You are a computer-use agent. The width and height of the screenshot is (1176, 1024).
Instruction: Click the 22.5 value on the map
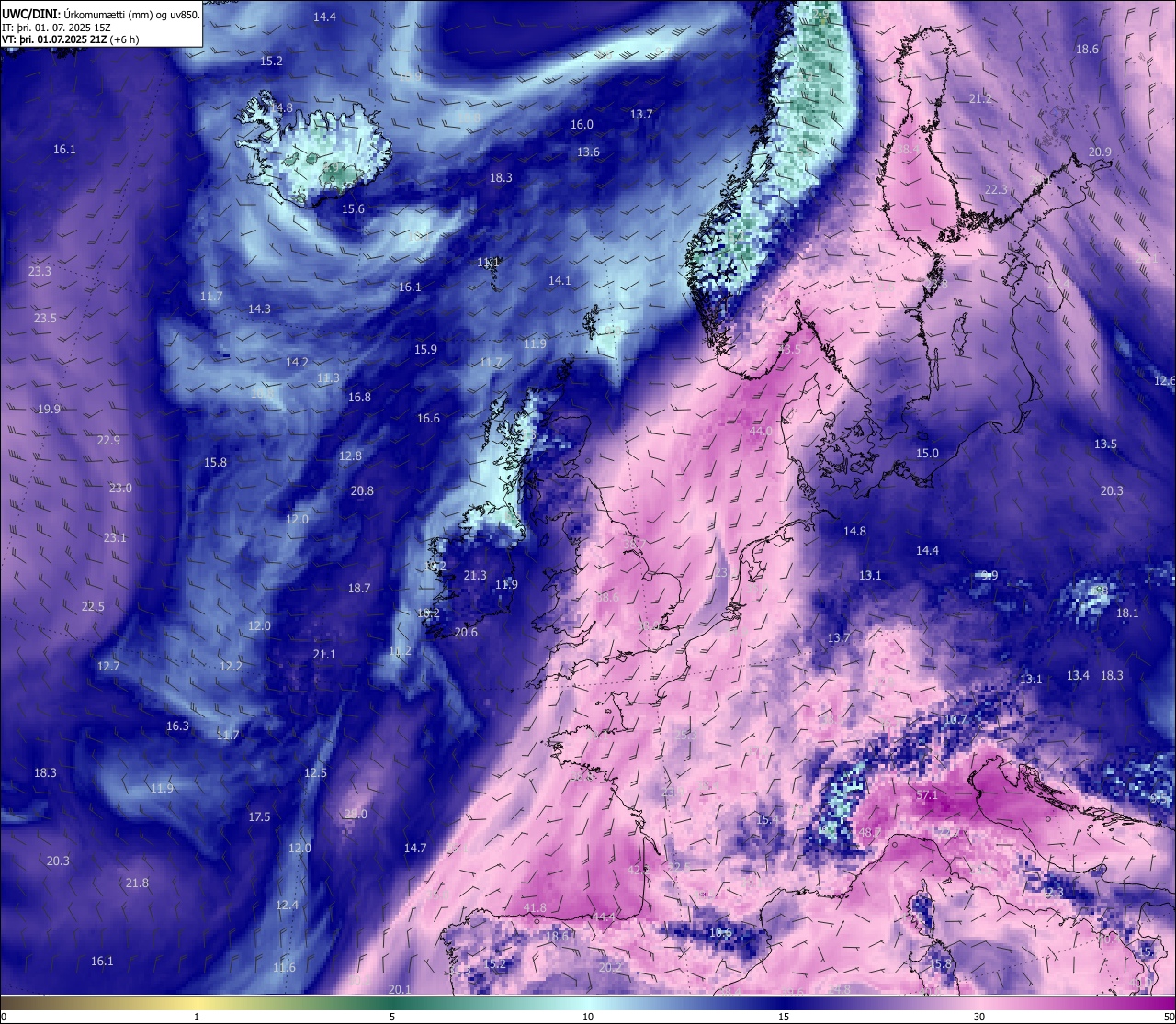click(x=93, y=606)
